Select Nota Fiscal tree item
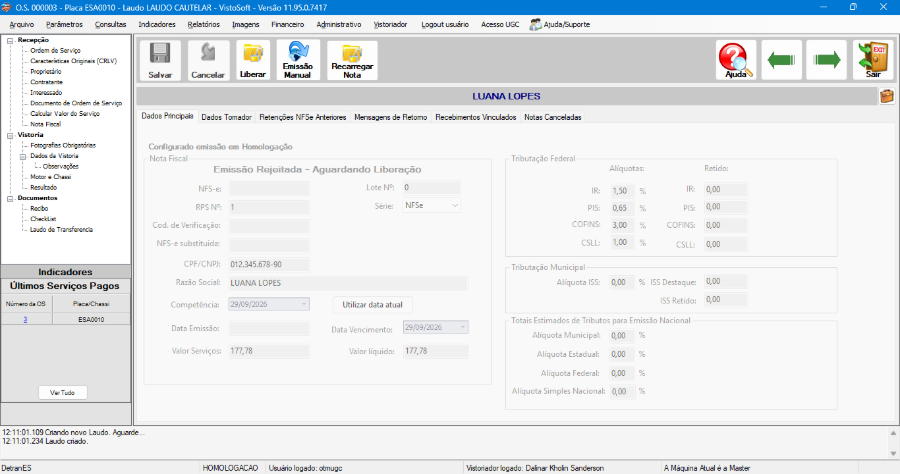 tap(45, 124)
